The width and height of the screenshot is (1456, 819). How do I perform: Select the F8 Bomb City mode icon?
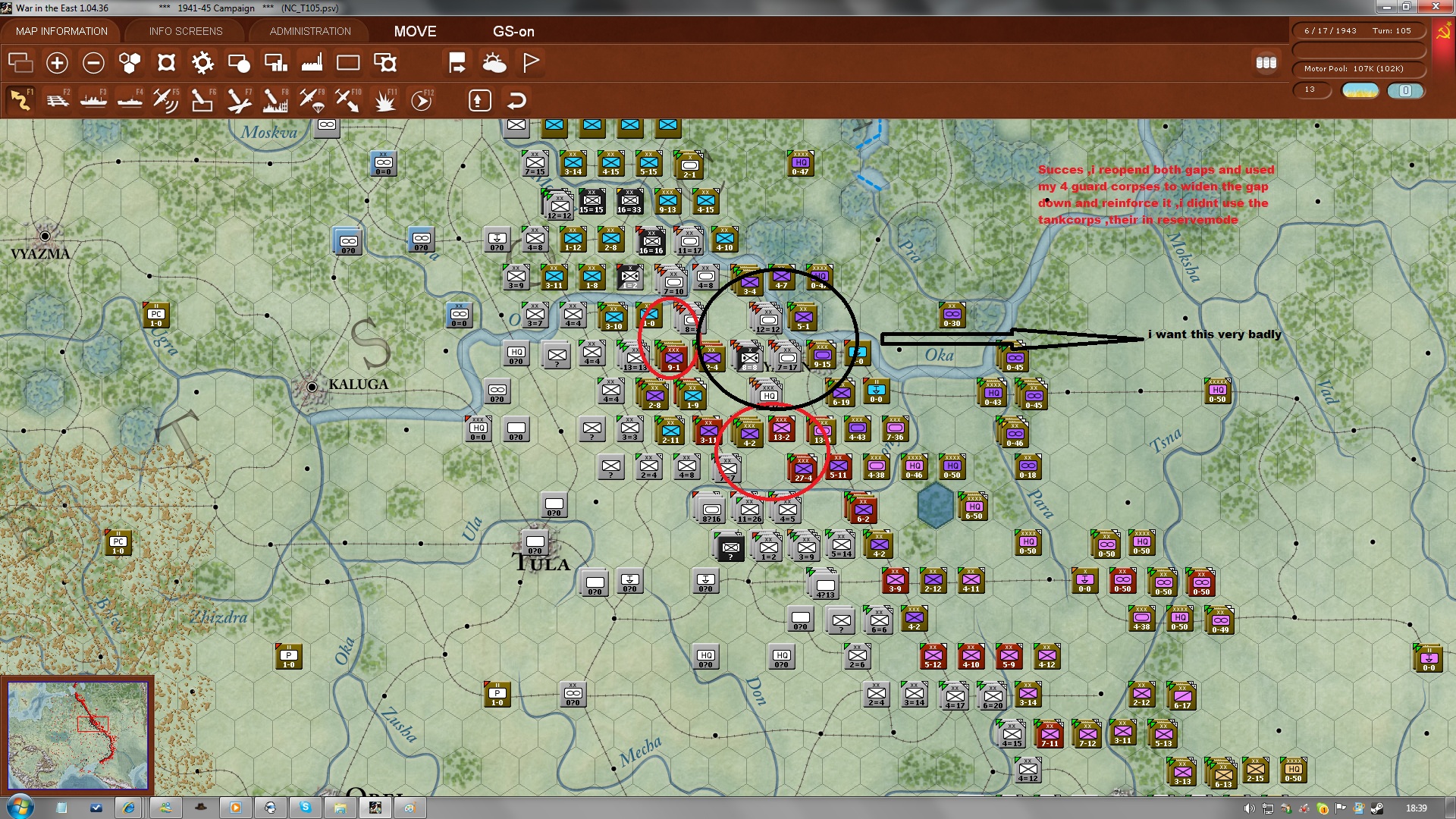[275, 100]
